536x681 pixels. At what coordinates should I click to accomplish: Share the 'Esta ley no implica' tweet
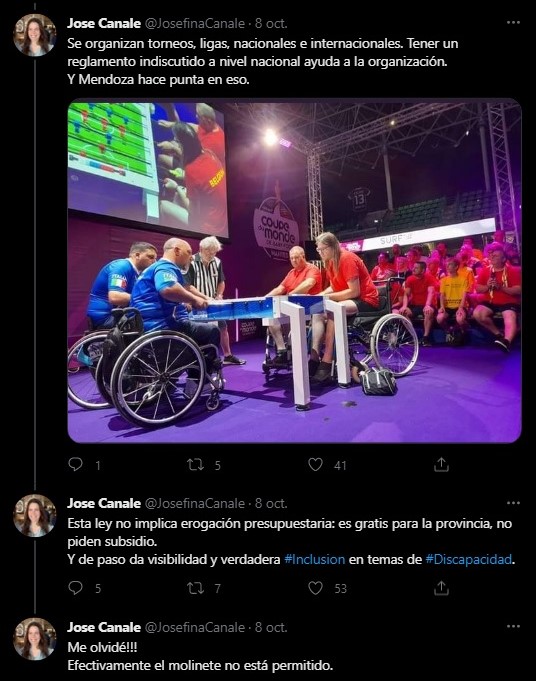441,588
